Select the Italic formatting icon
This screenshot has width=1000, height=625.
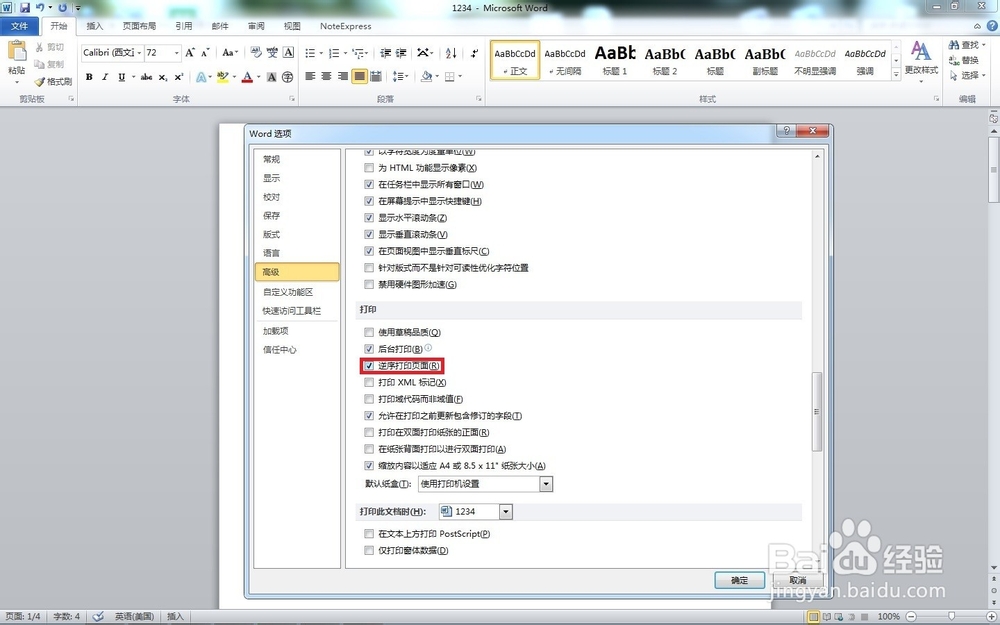click(105, 76)
